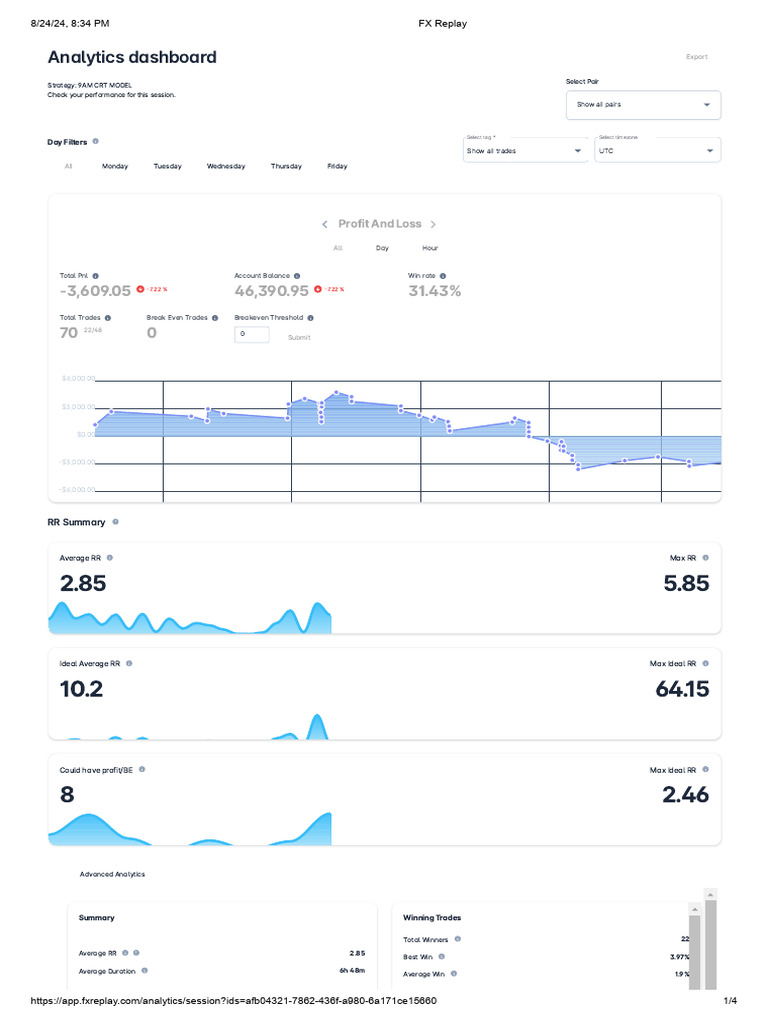Click info icon beside RR Summary heading
This screenshot has height=1024, width=768.
(x=116, y=522)
